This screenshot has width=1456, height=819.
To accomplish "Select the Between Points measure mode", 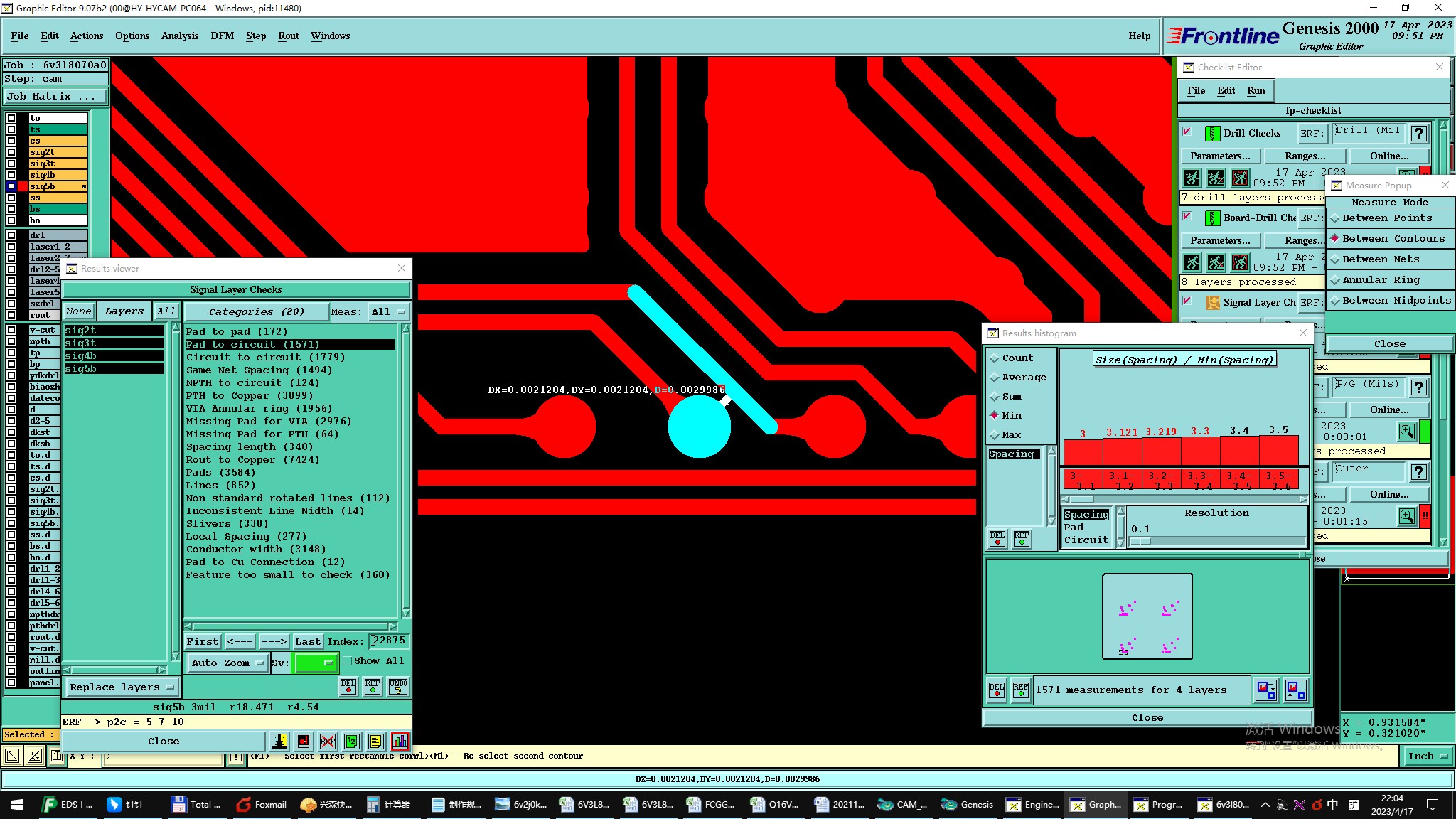I will click(x=1386, y=218).
